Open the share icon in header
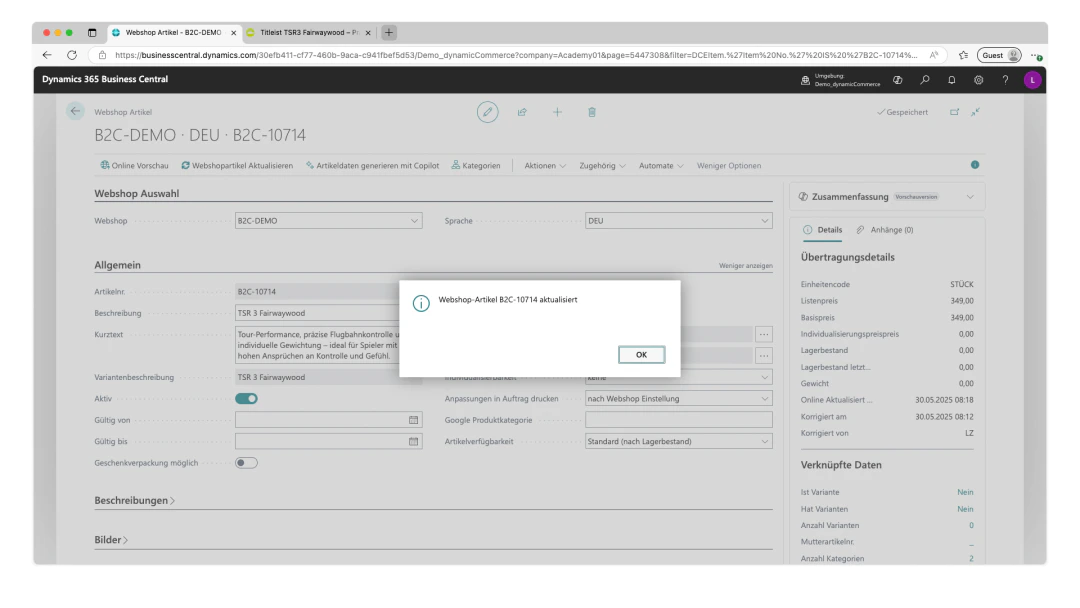The width and height of the screenshot is (1080, 608). (x=522, y=112)
